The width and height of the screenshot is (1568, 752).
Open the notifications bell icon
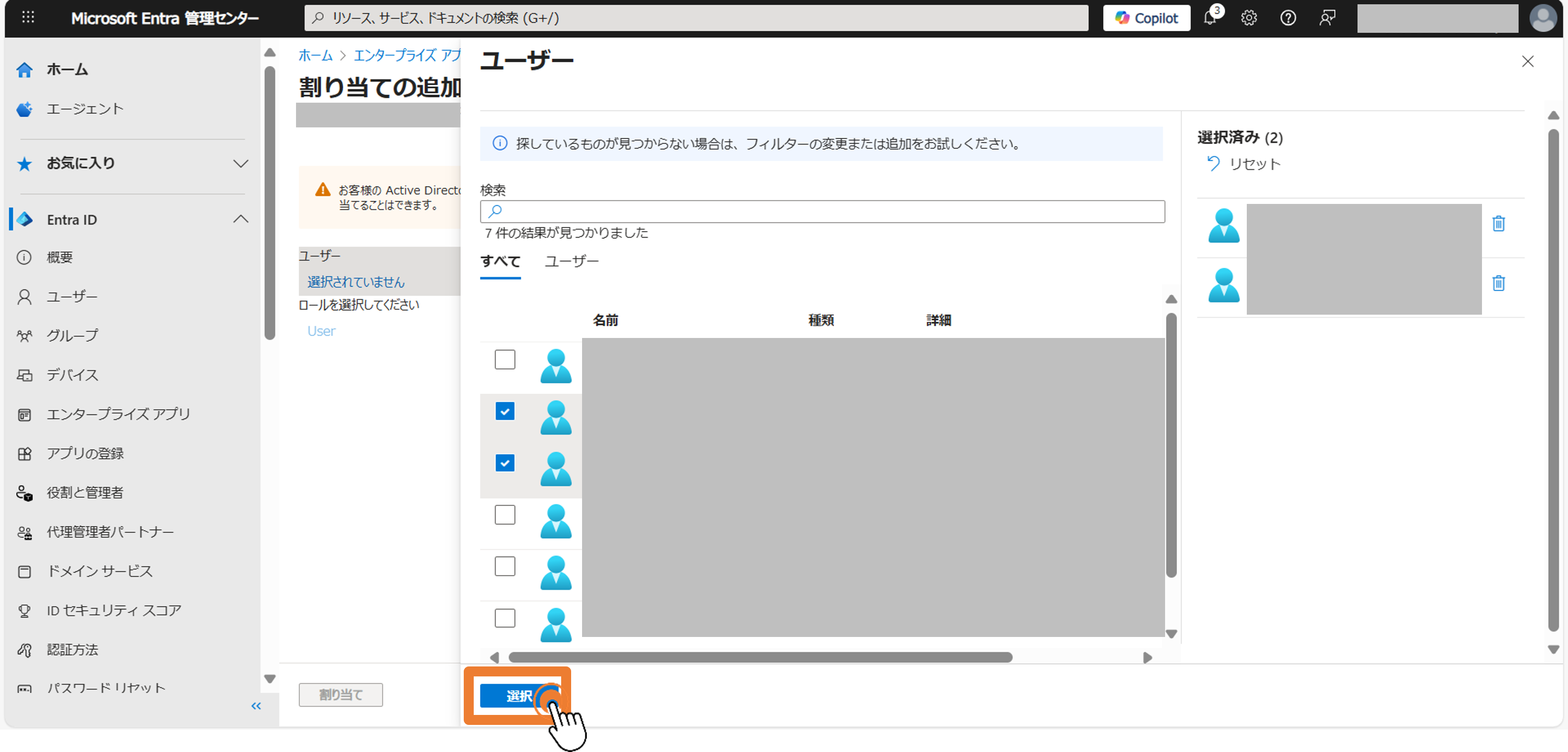click(1210, 18)
